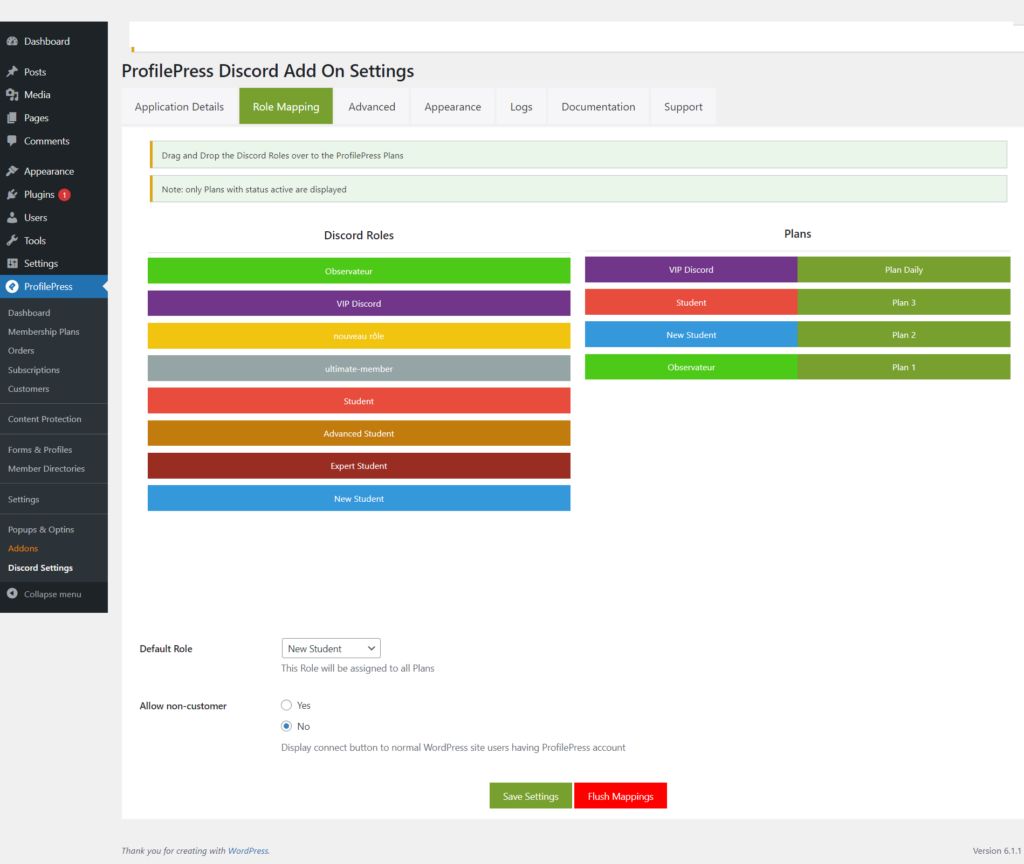Switch to the Role Mapping tab
This screenshot has height=864, width=1024.
pos(286,106)
